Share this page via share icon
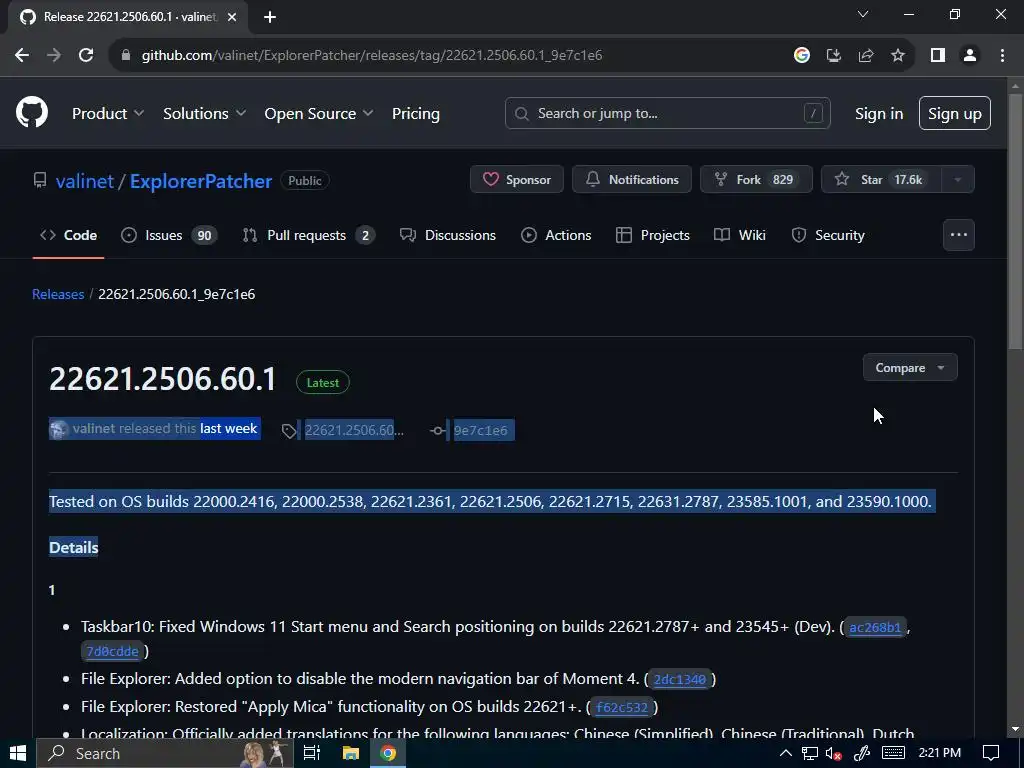 pyautogui.click(x=866, y=56)
